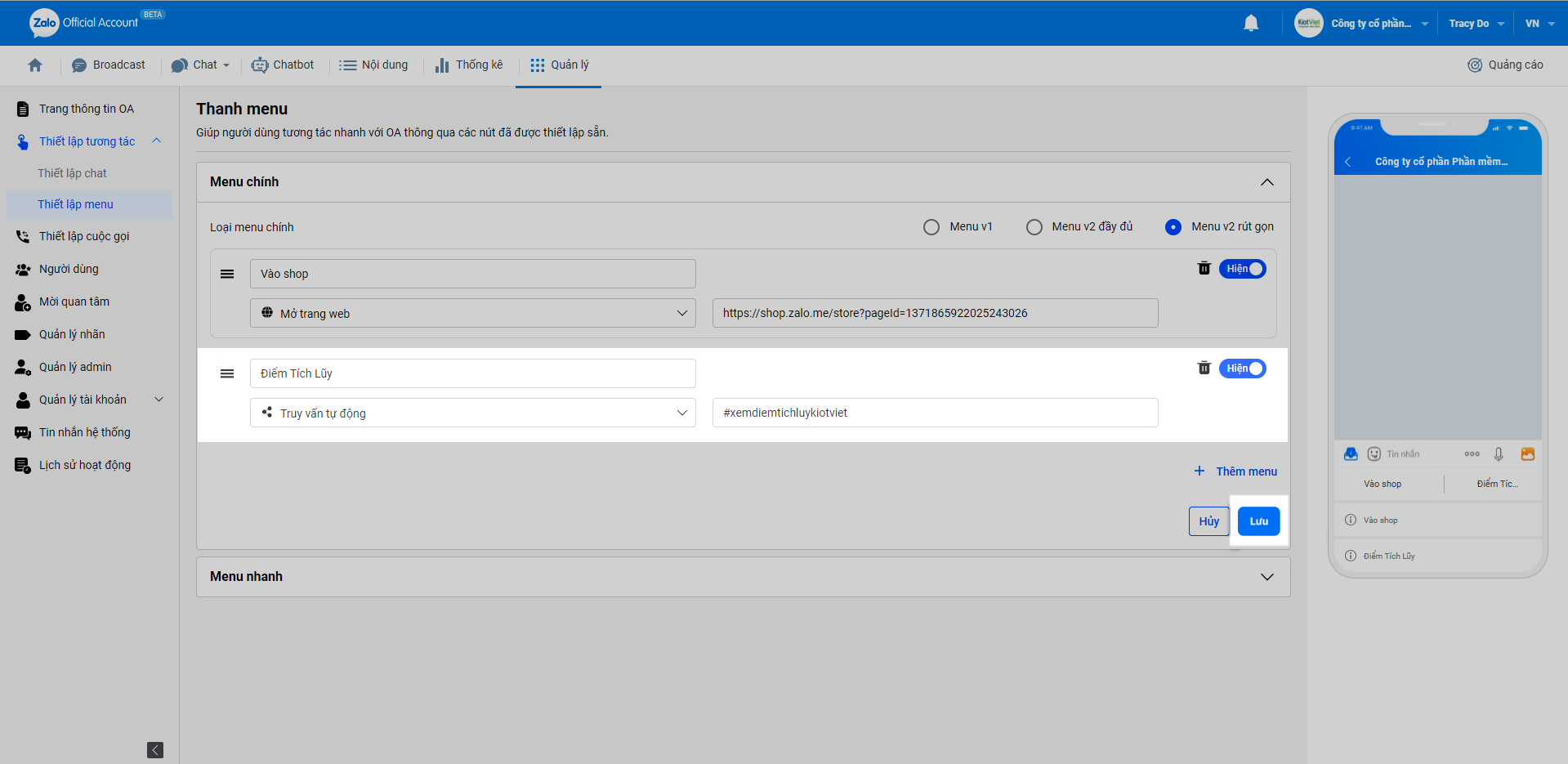This screenshot has width=1568, height=764.
Task: Click the microphone icon in phone preview
Action: [1498, 454]
